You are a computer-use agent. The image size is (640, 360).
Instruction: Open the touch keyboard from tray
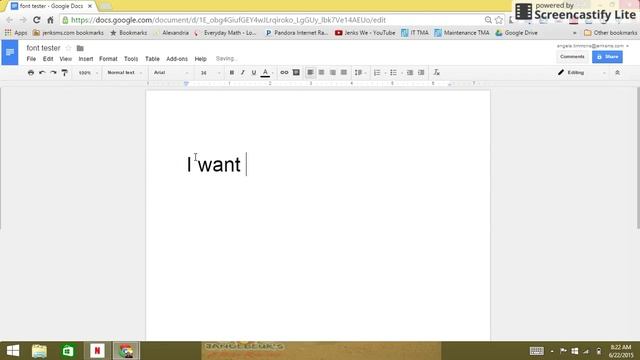536,351
